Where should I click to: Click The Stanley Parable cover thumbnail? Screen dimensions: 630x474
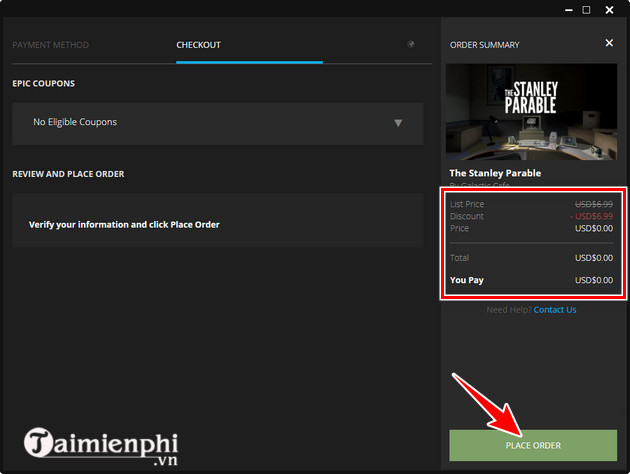tap(531, 112)
